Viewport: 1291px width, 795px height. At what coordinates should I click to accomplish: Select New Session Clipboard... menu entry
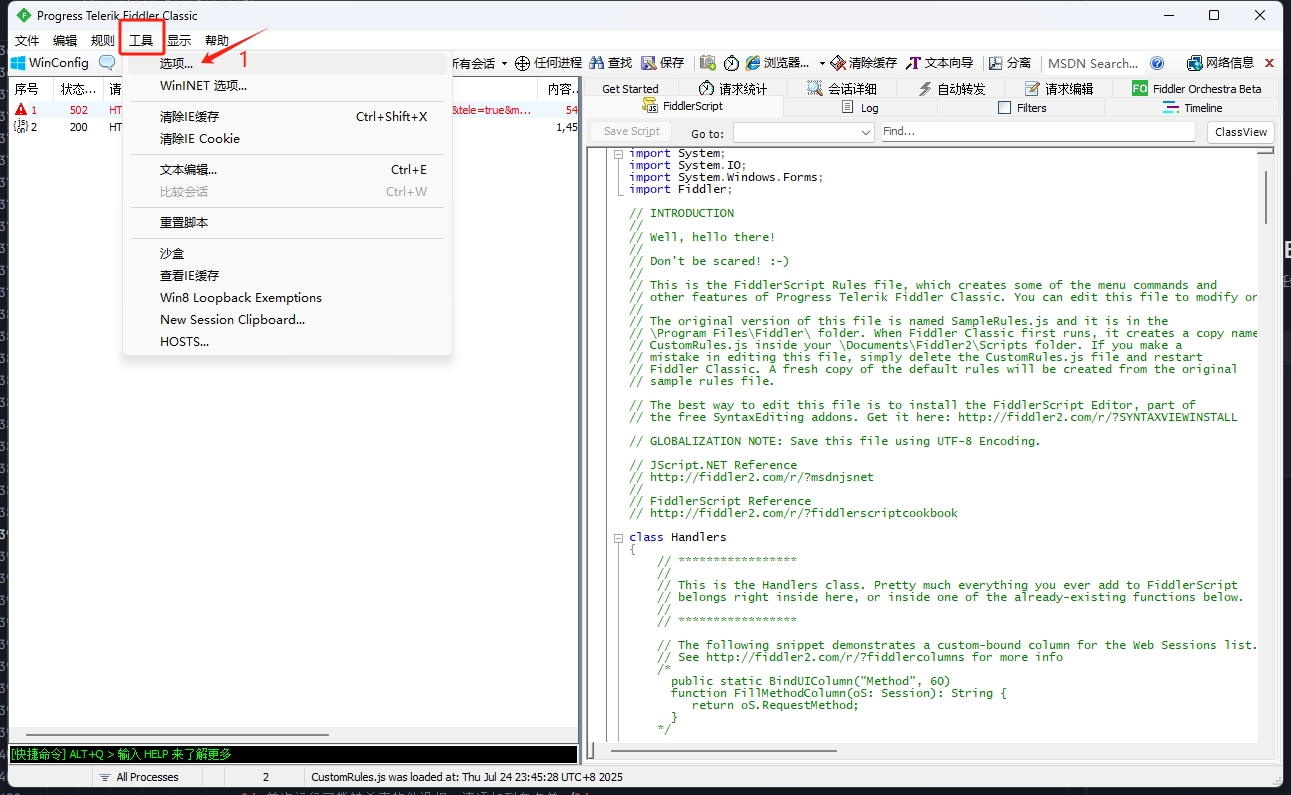point(287,320)
